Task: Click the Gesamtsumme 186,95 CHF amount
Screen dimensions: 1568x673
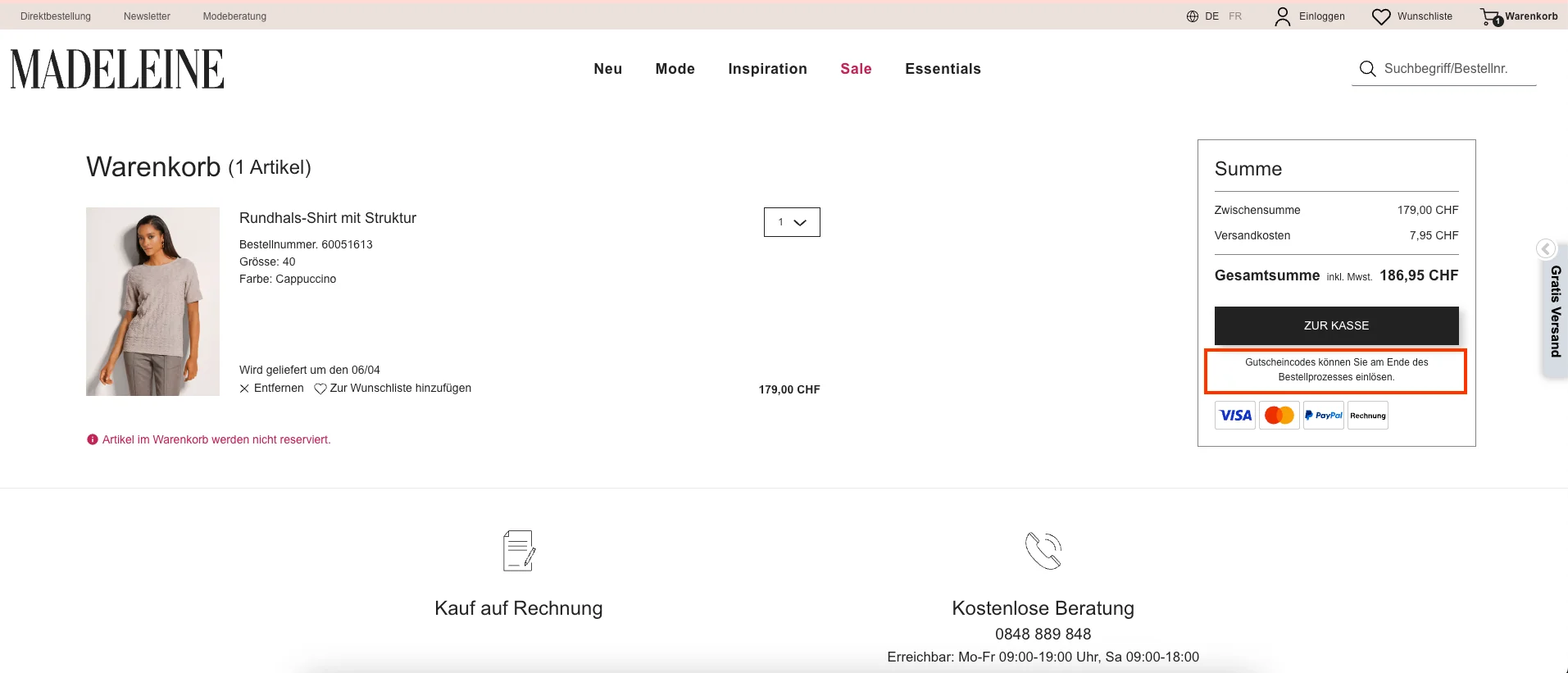Action: coord(1419,275)
